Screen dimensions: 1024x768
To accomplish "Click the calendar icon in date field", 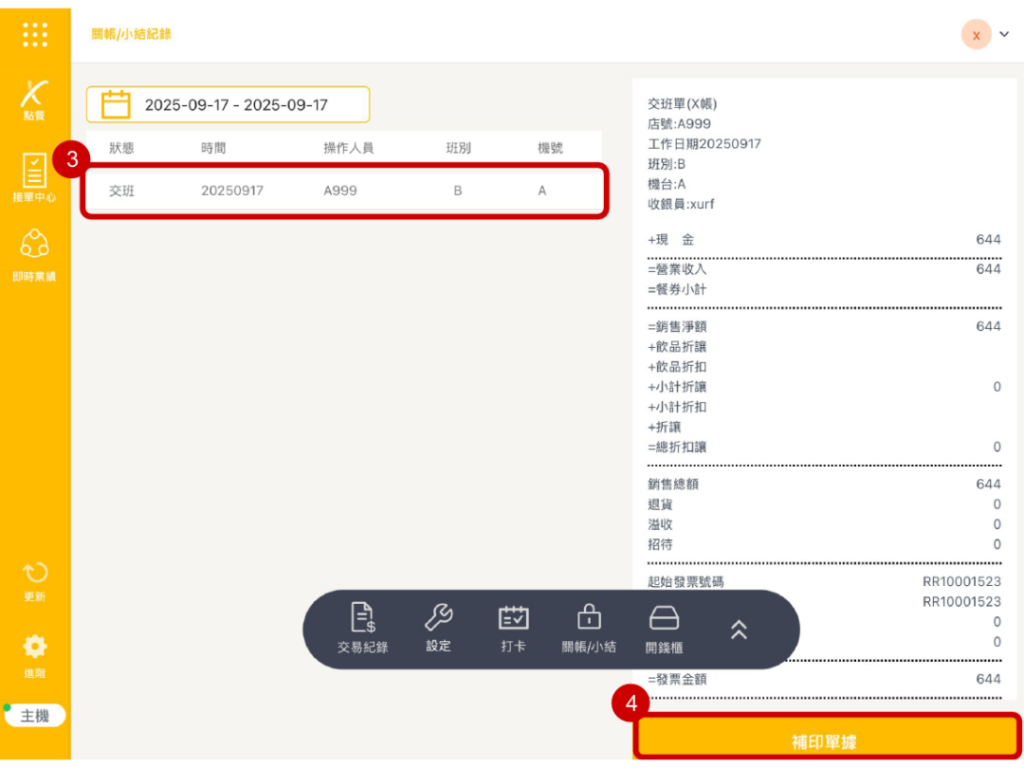I will click(x=117, y=105).
